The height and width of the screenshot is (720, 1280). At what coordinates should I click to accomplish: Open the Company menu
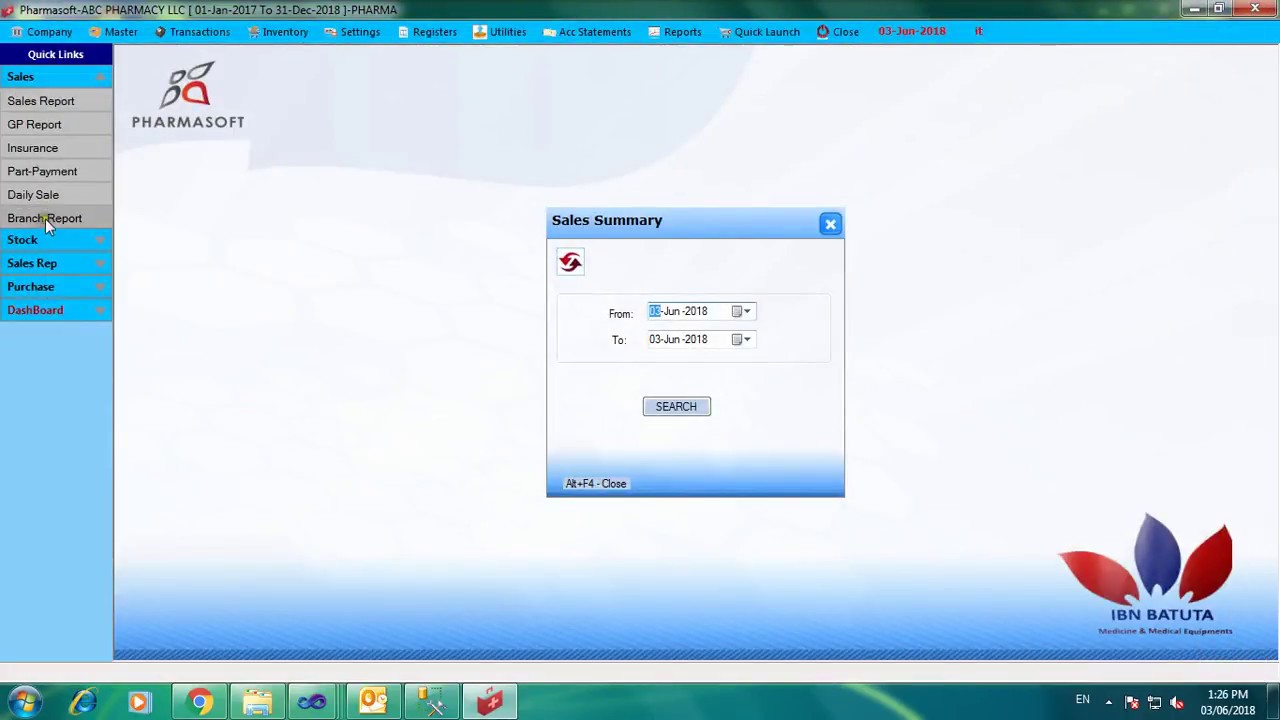coord(42,32)
